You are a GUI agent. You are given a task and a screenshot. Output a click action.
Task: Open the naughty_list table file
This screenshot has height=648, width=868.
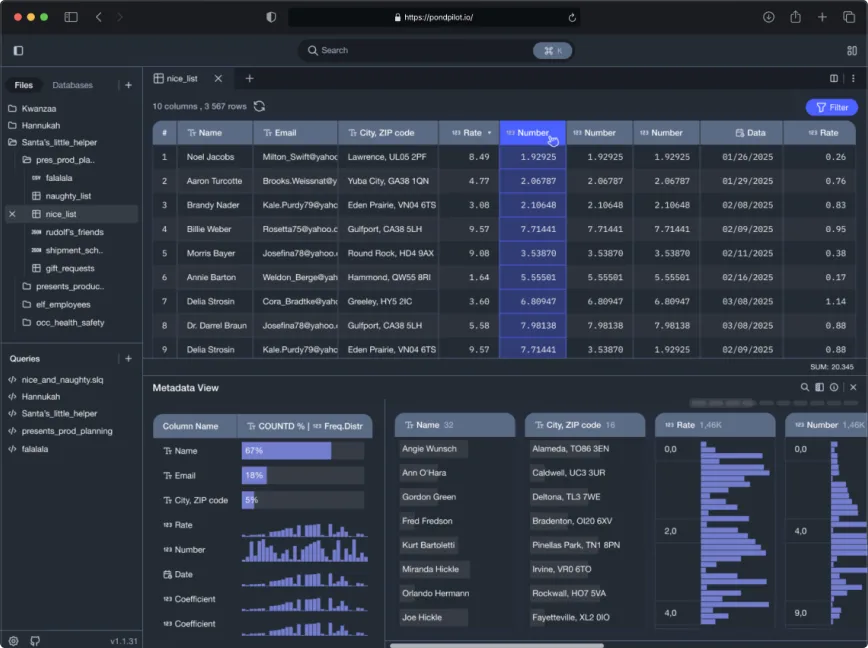tap(61, 196)
